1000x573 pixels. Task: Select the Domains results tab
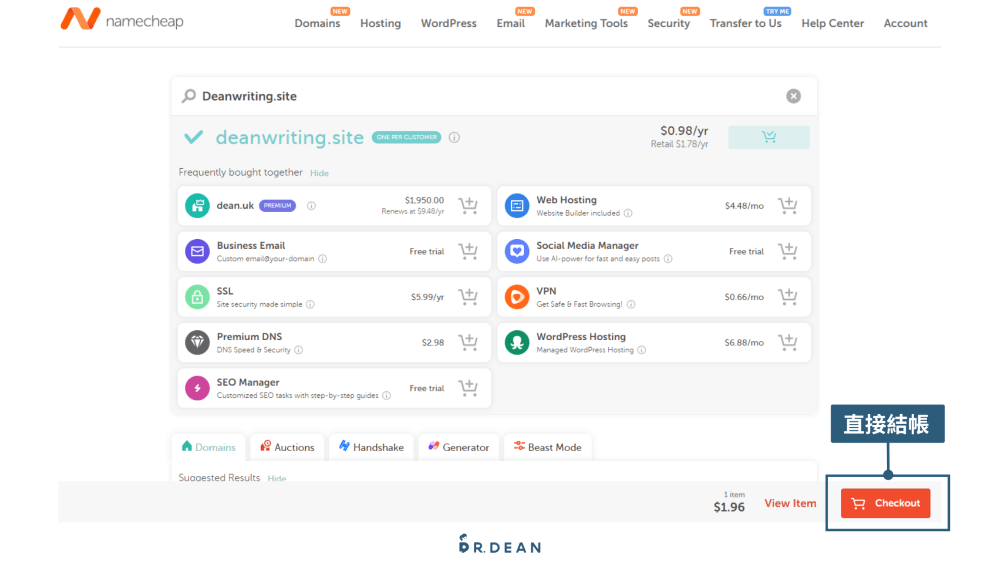click(x=209, y=447)
